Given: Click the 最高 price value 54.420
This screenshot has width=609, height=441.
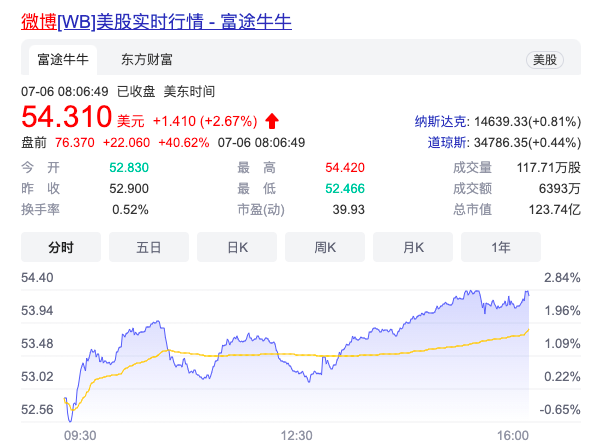Looking at the screenshot, I should point(345,166).
